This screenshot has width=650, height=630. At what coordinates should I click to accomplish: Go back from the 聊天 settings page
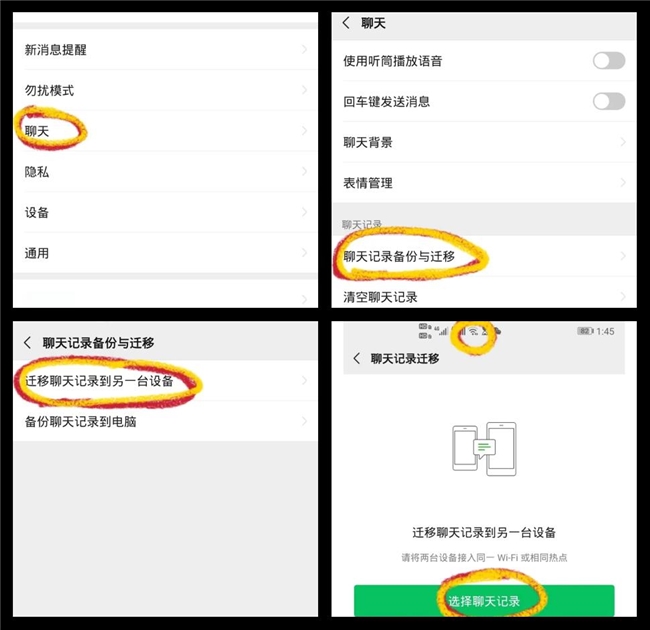coord(347,23)
